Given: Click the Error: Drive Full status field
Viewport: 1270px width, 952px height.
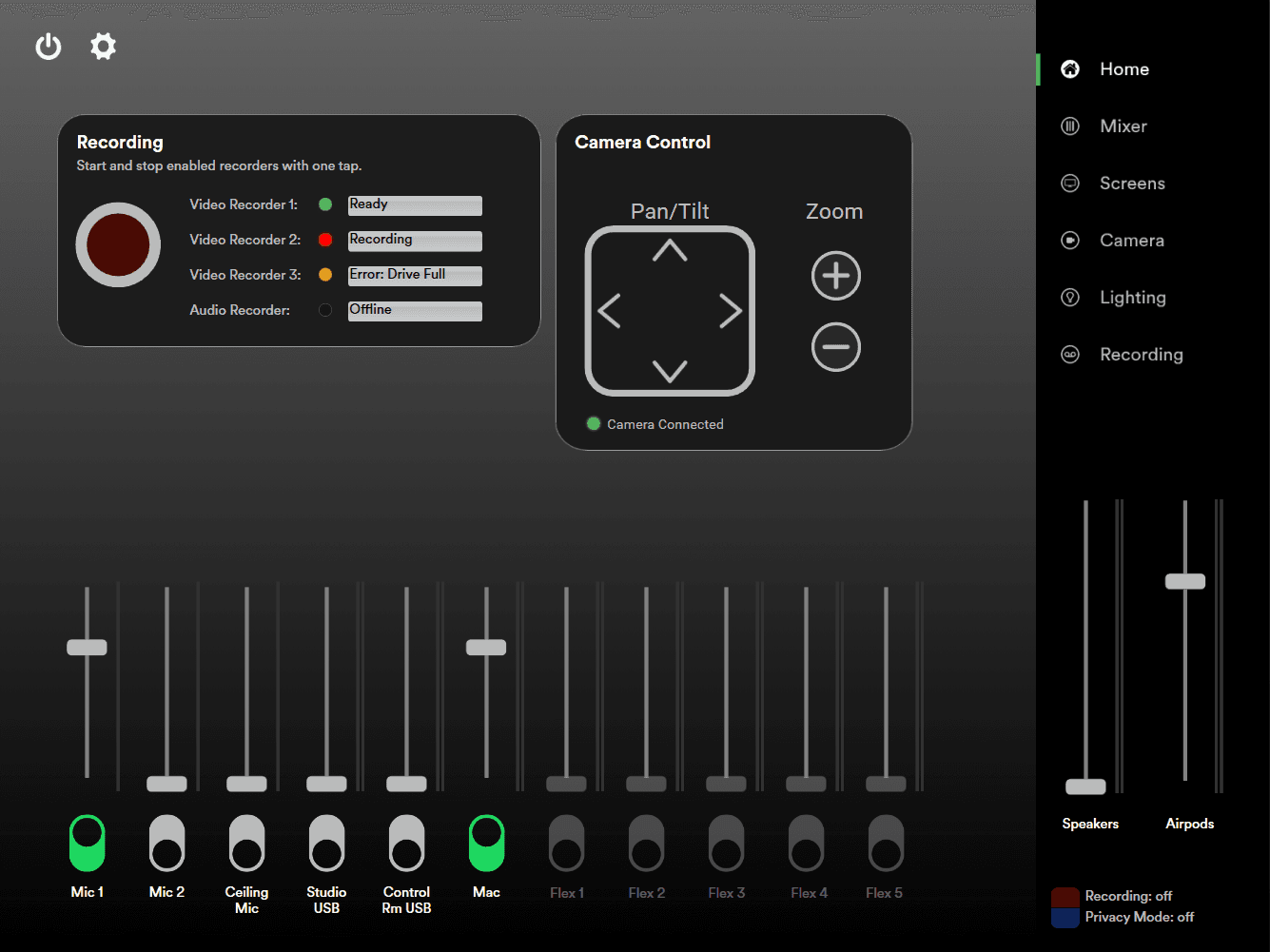Looking at the screenshot, I should click(415, 276).
